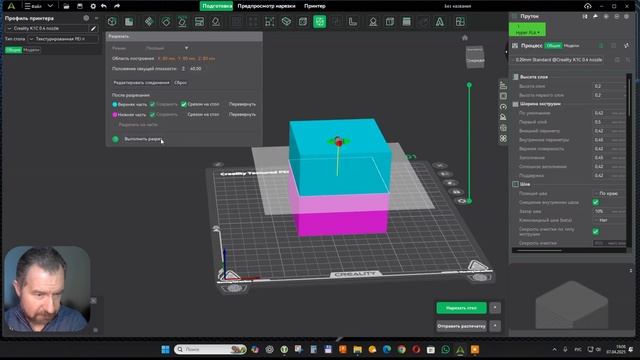Click the green circle icon beside Выполнить разрез
The width and height of the screenshot is (640, 360).
116,139
